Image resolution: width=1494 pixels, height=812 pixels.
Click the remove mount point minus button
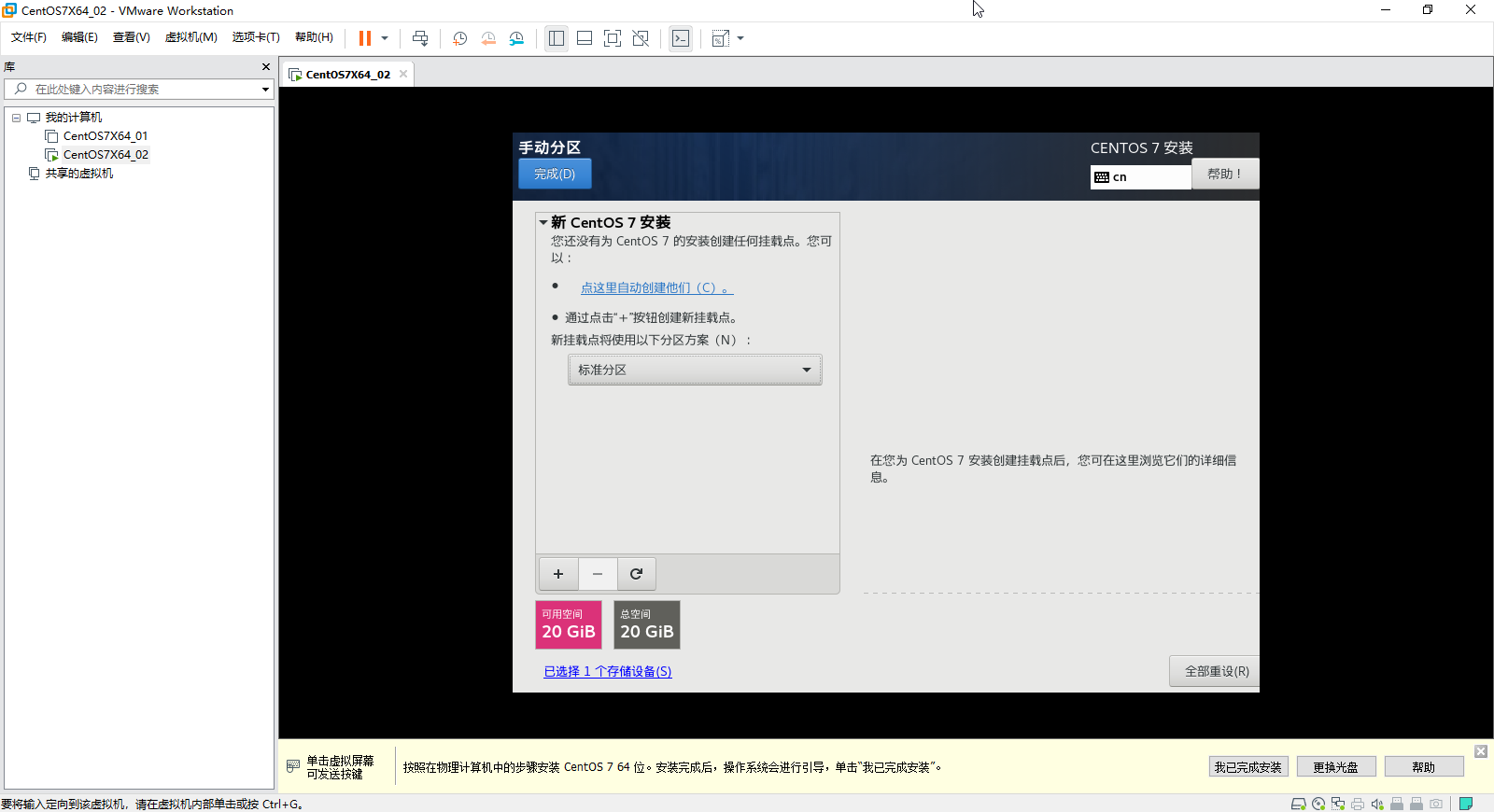(598, 574)
